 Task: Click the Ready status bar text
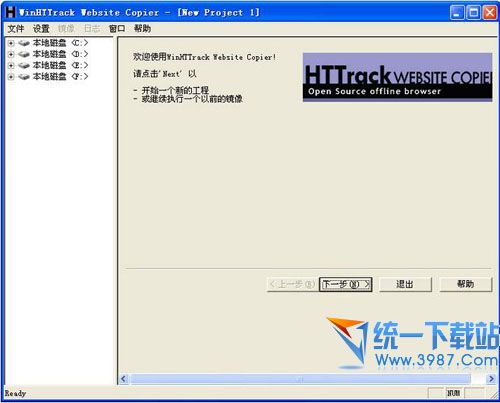(15, 393)
